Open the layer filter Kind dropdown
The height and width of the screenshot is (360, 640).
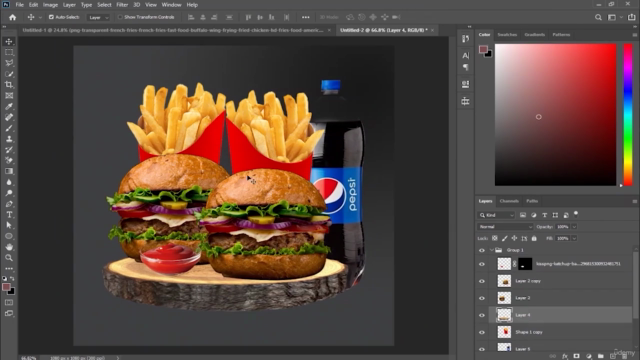(496, 215)
